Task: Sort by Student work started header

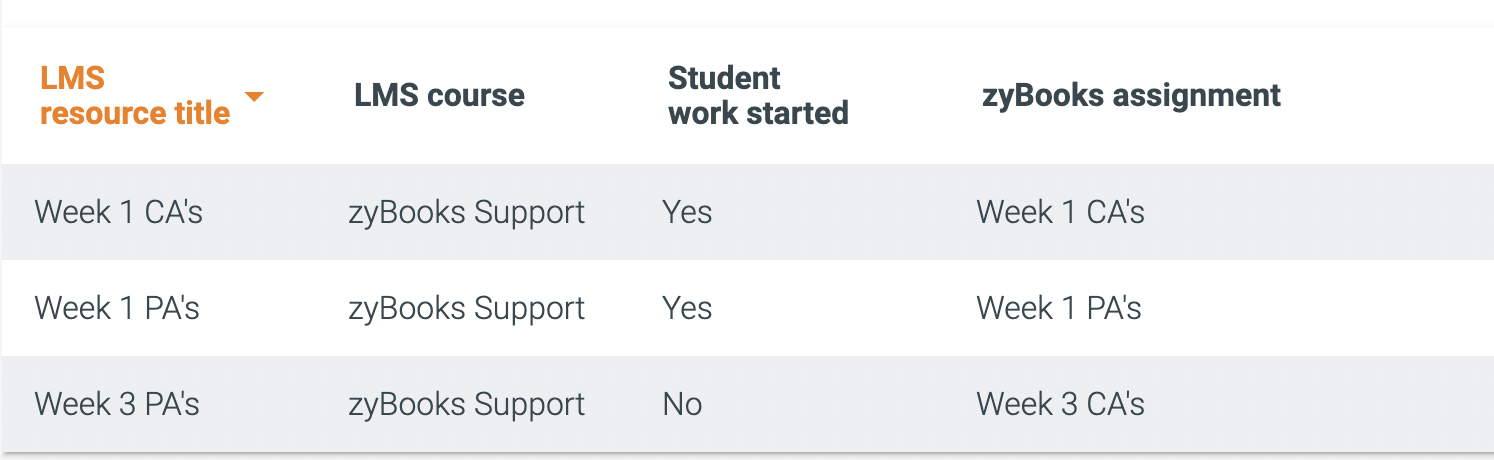Action: (x=758, y=96)
